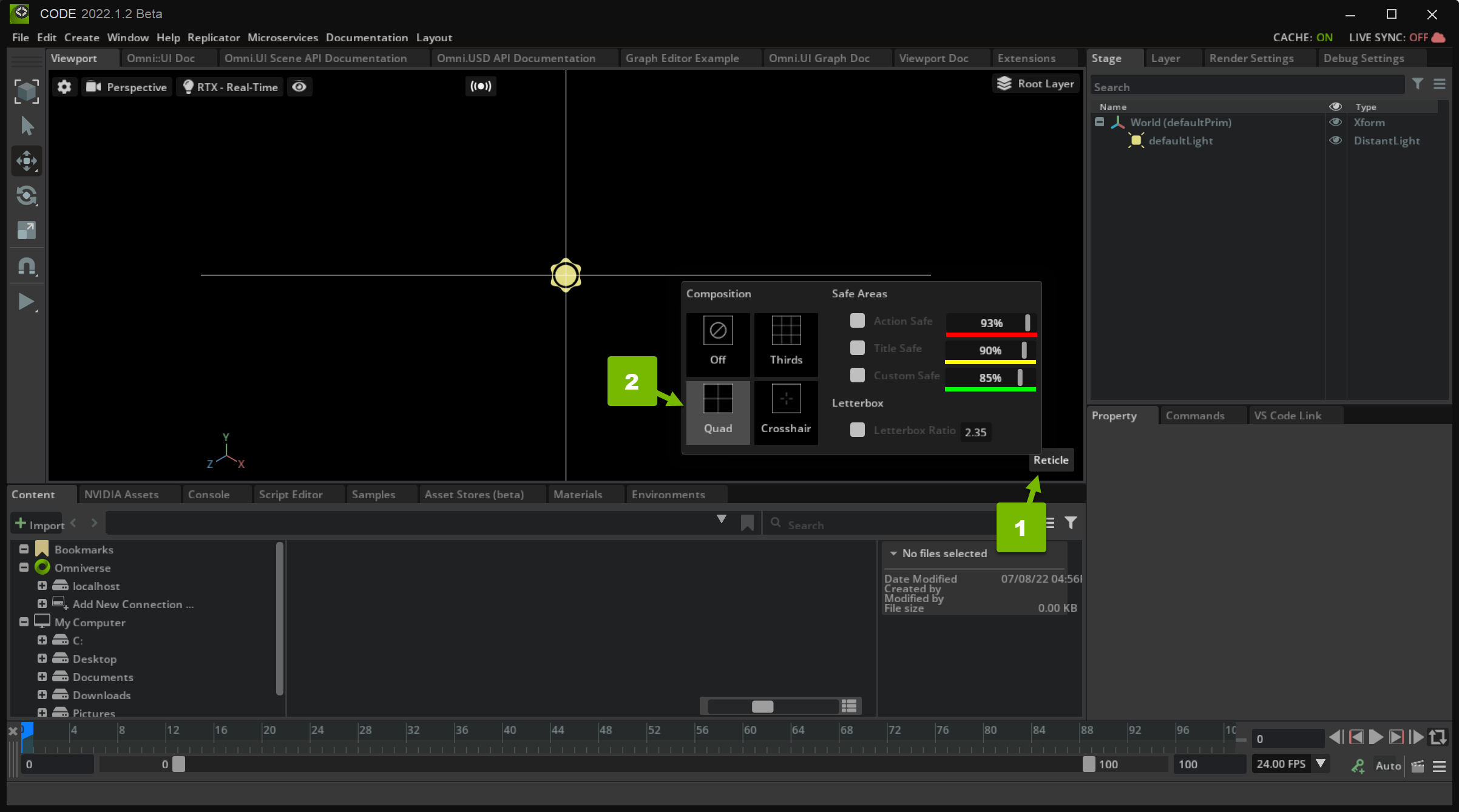This screenshot has width=1459, height=812.
Task: Open the RTX - Real-Time renderer menu
Action: pos(230,87)
